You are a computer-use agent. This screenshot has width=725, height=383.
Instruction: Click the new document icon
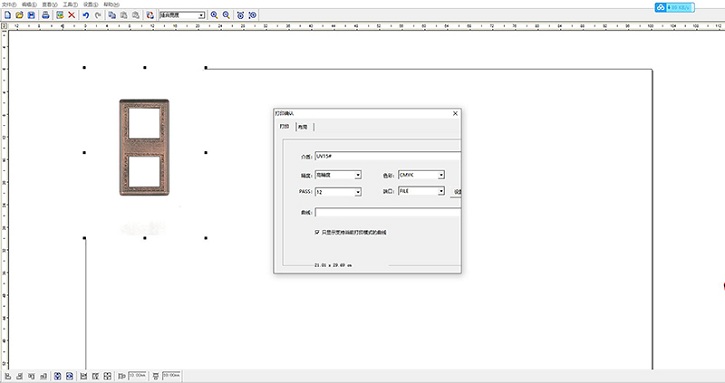[7, 15]
